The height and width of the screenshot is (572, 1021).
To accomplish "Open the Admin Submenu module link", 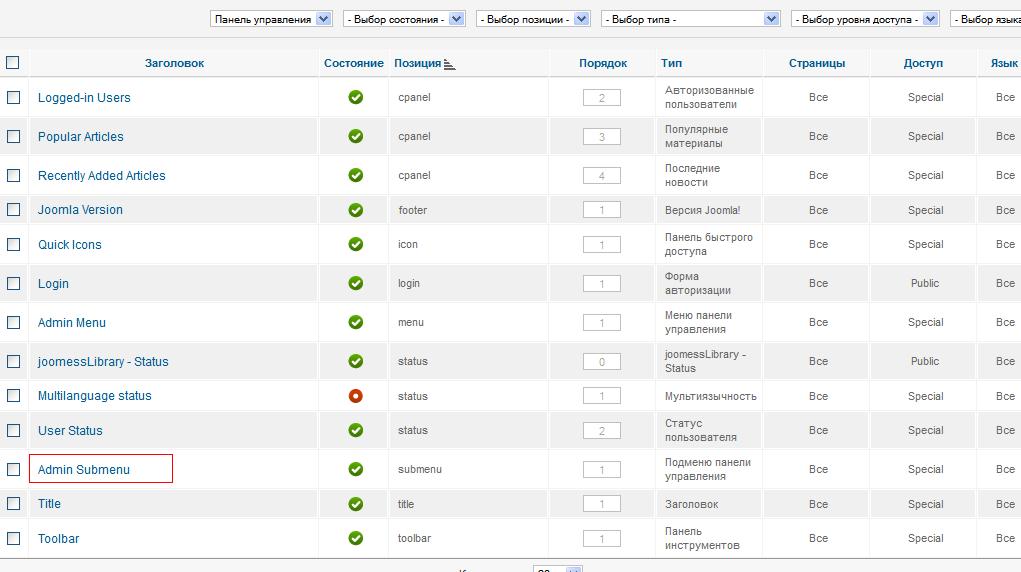I will 84,470.
